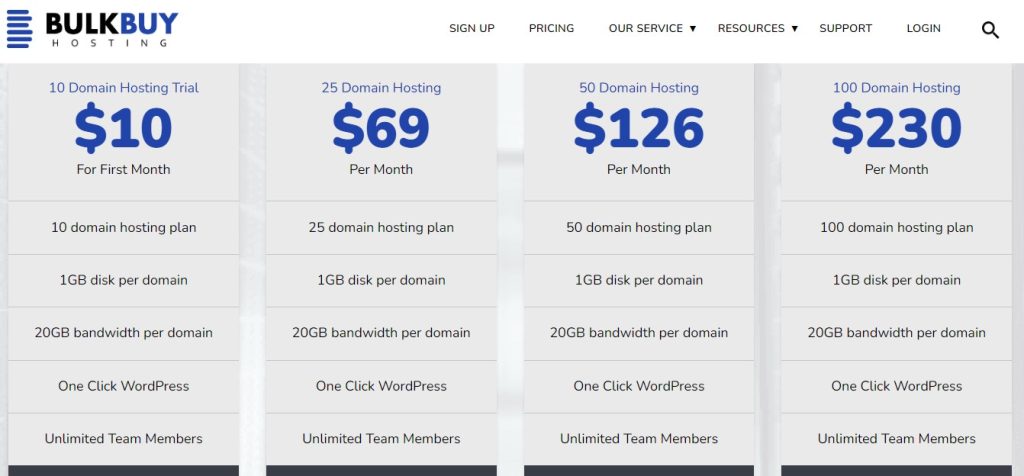Image resolution: width=1024 pixels, height=476 pixels.
Task: Select the 100 Domain Hosting plan title
Action: pyautogui.click(x=896, y=88)
